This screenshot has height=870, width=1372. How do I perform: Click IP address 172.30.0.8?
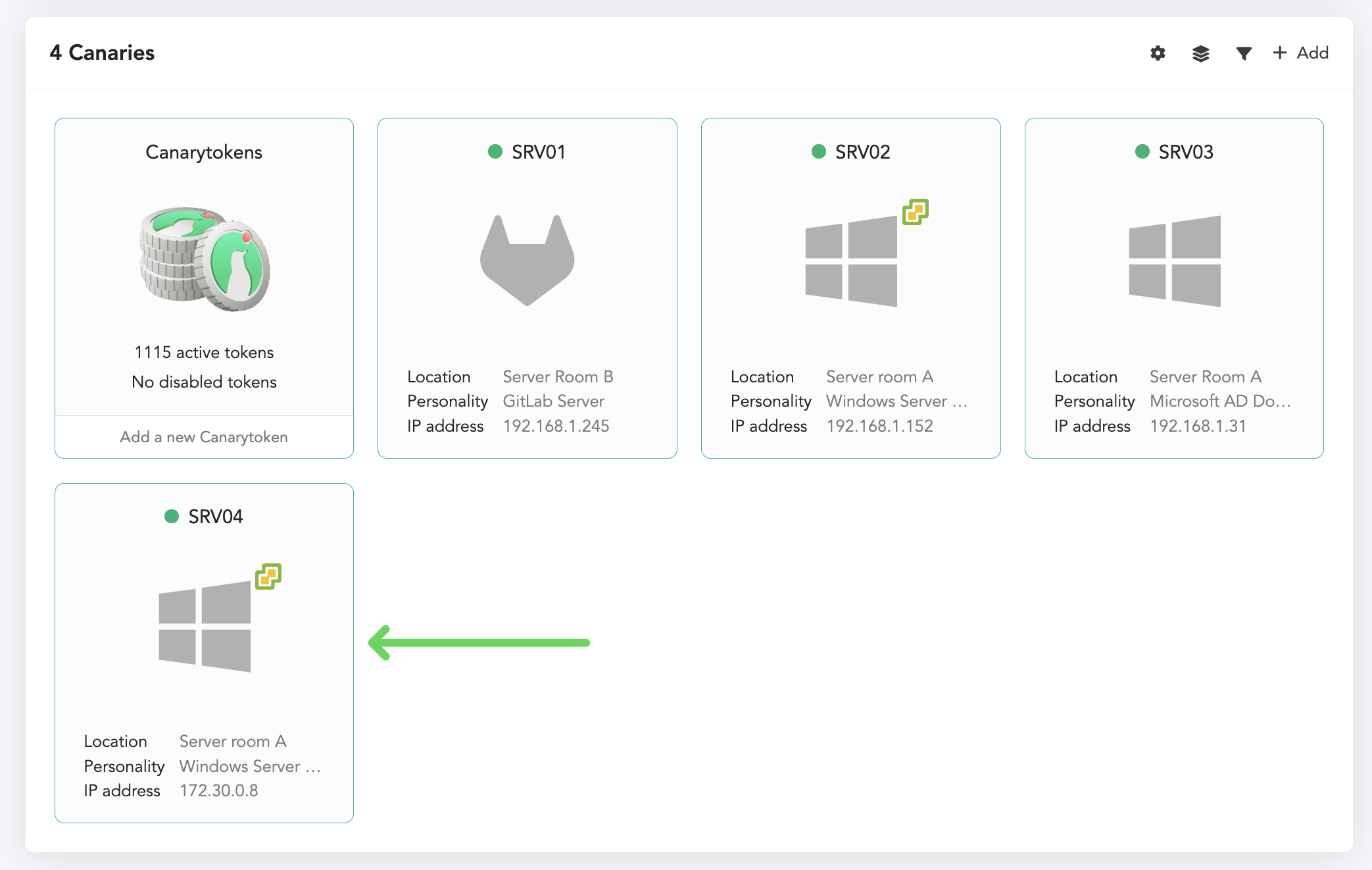(219, 790)
